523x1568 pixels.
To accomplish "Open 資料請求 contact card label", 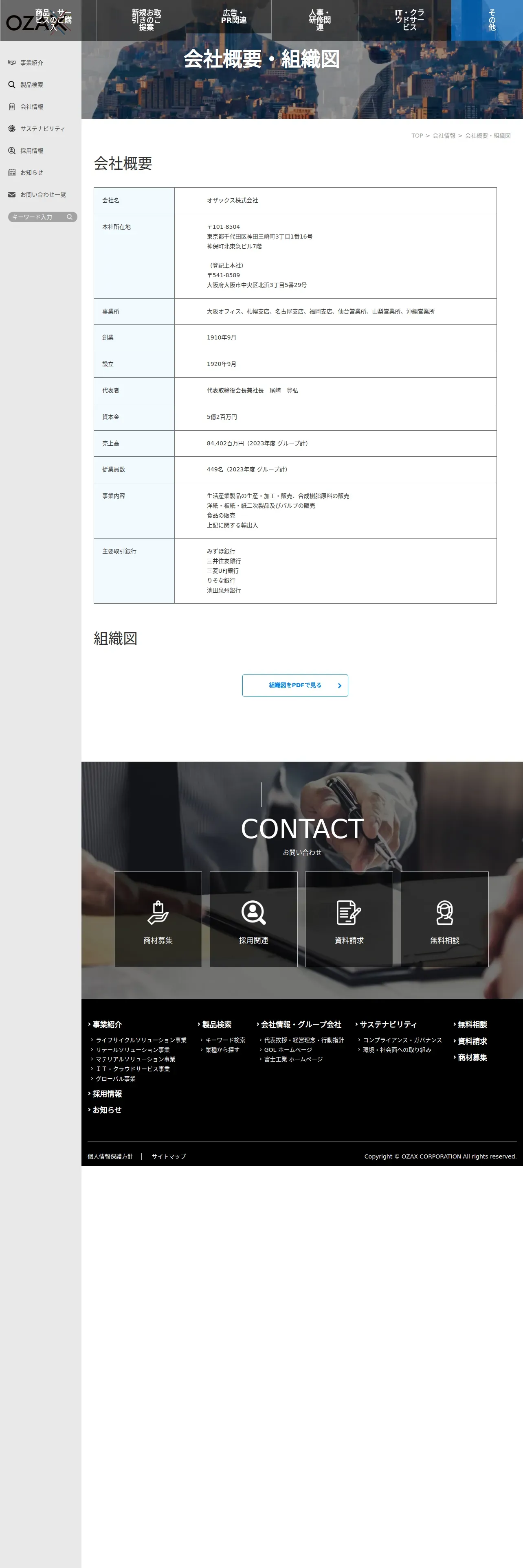I will (349, 940).
